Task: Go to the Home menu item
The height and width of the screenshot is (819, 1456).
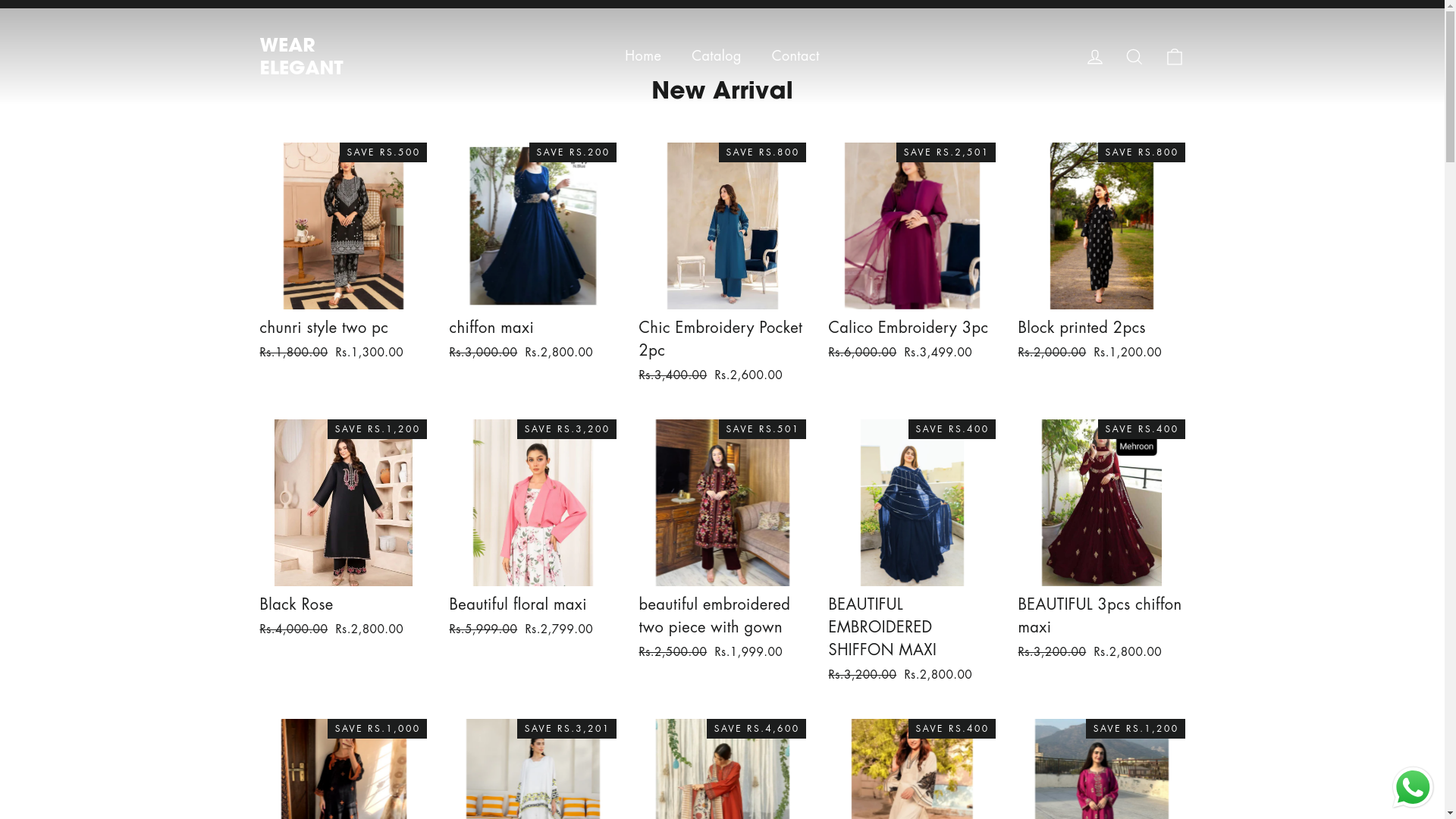Action: click(643, 55)
